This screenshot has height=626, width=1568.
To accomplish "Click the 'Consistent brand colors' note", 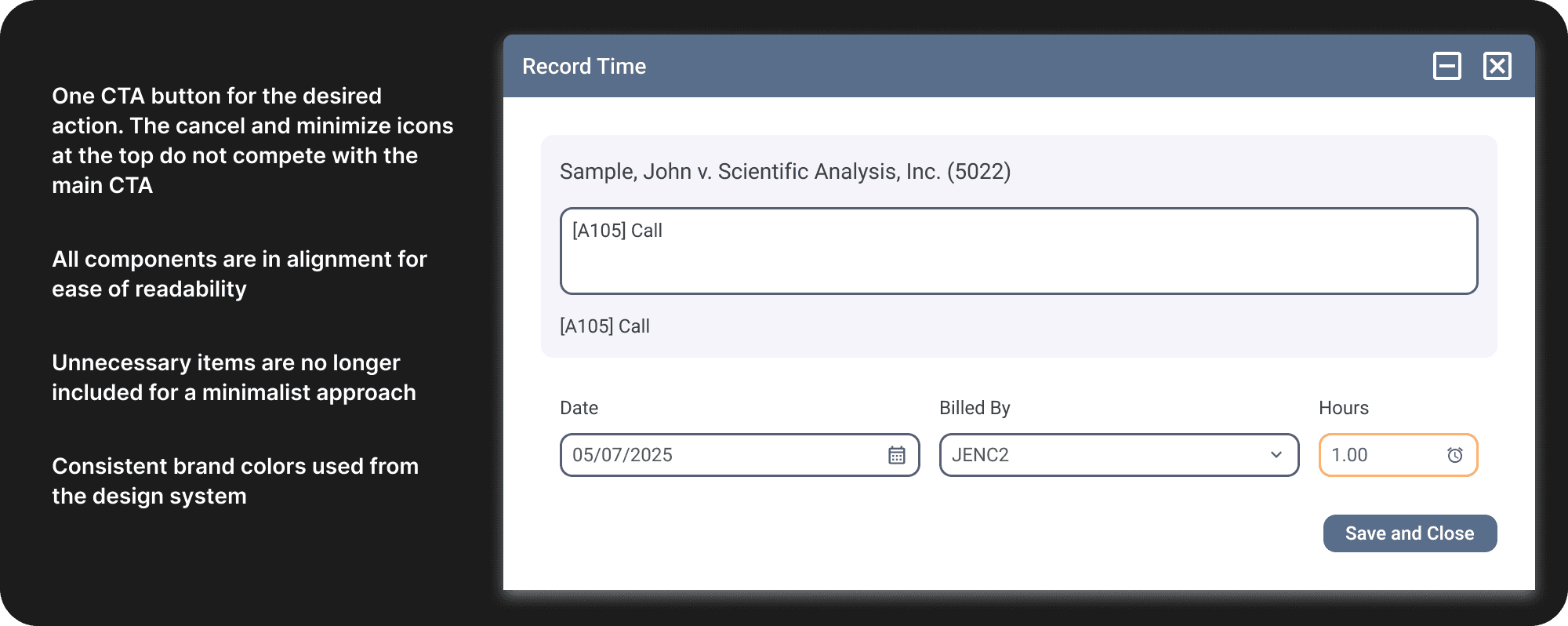I will pos(235,481).
